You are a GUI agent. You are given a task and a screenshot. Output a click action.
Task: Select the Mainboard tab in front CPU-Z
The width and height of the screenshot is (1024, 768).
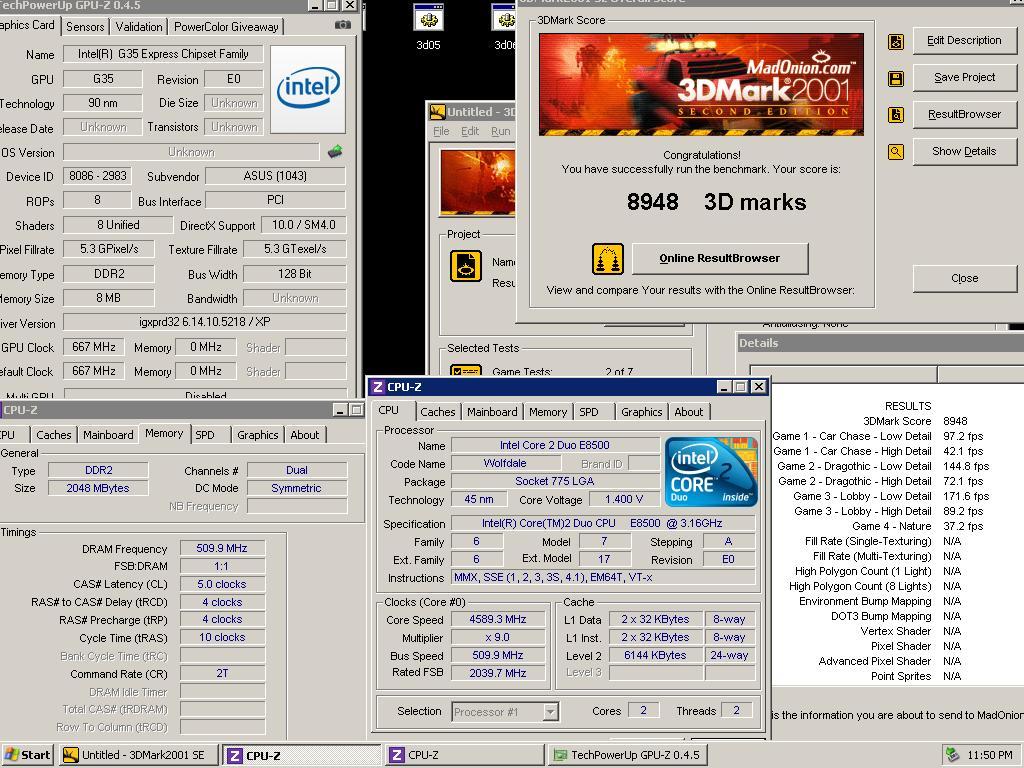[x=492, y=412]
